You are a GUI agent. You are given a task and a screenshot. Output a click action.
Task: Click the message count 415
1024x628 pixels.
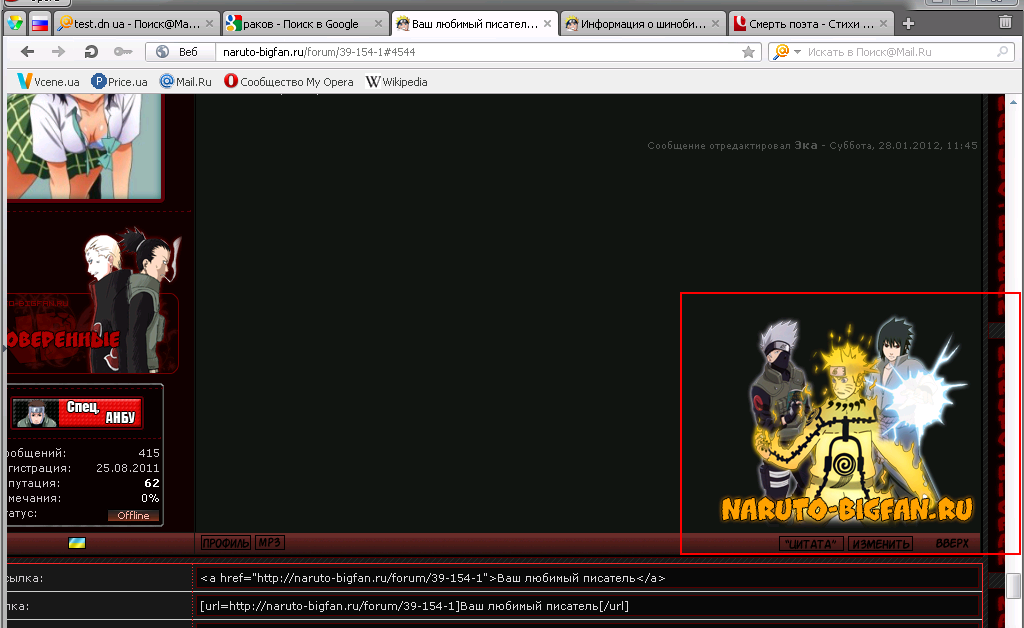point(149,453)
